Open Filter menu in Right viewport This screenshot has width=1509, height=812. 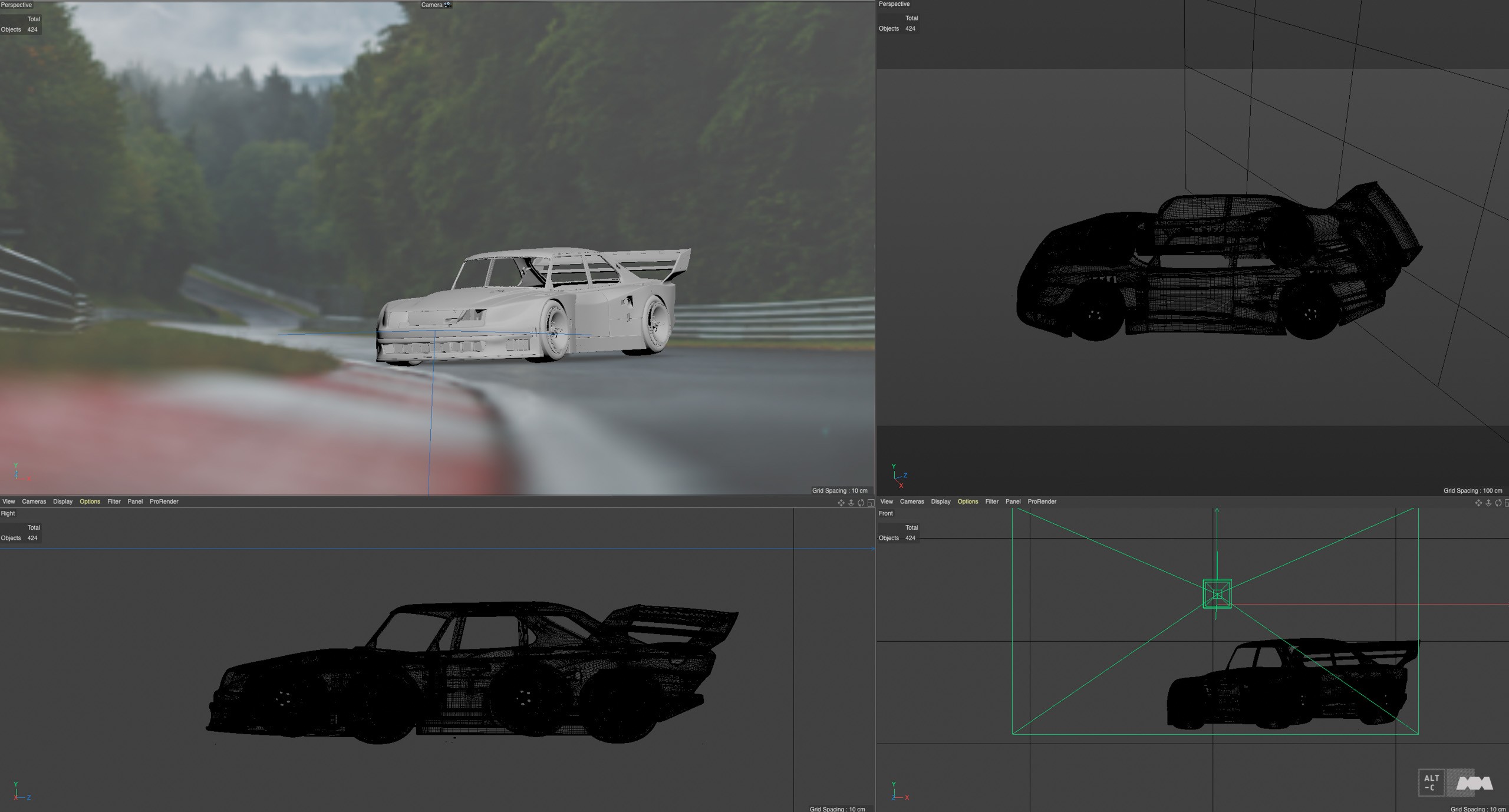(114, 501)
